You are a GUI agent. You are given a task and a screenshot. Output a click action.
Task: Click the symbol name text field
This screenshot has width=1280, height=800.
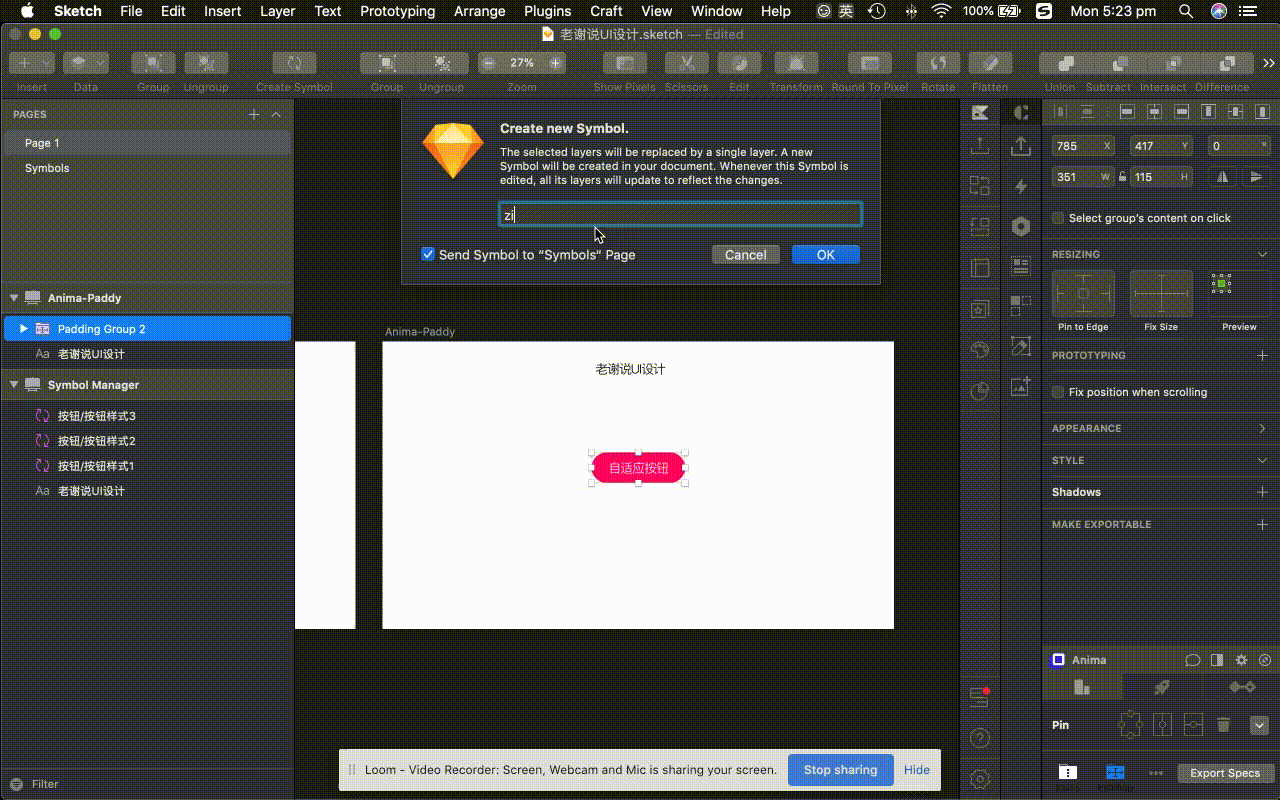[680, 214]
